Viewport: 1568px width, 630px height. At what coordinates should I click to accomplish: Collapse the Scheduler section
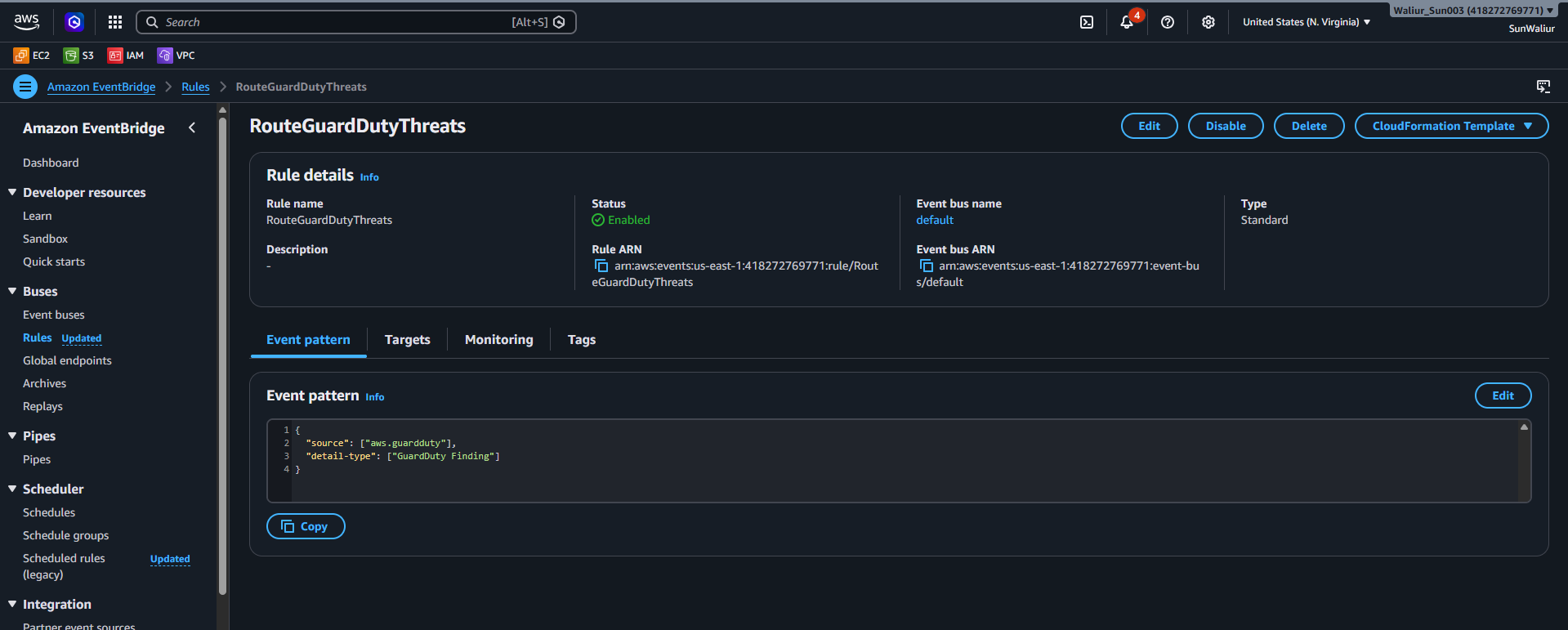click(12, 489)
